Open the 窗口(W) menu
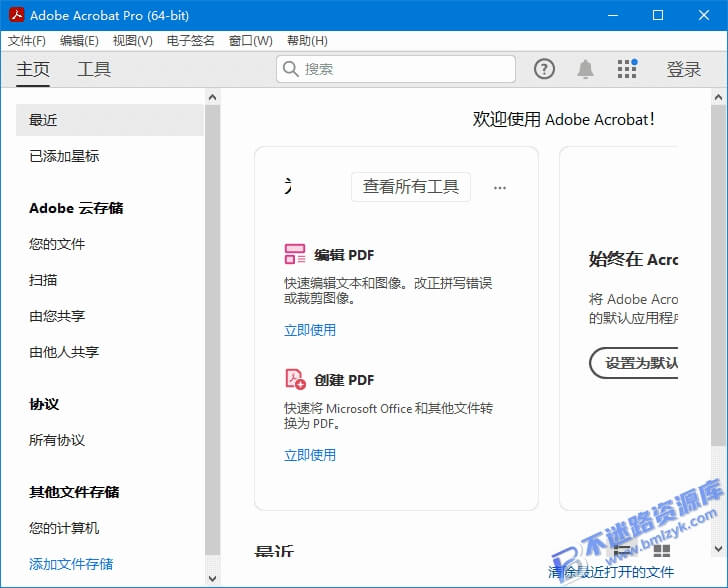This screenshot has width=728, height=588. coord(251,41)
